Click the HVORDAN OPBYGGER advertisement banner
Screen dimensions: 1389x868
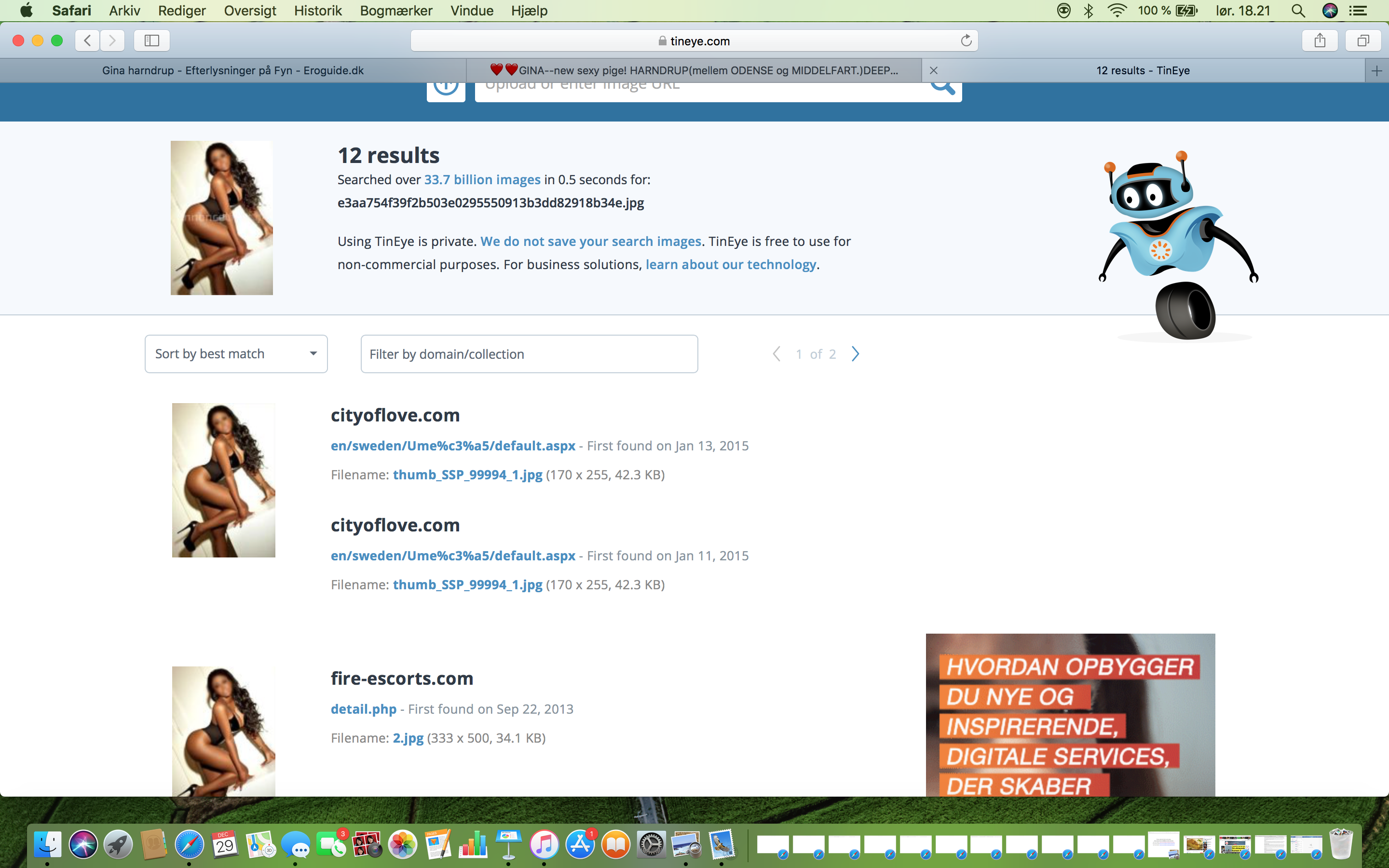pyautogui.click(x=1071, y=715)
